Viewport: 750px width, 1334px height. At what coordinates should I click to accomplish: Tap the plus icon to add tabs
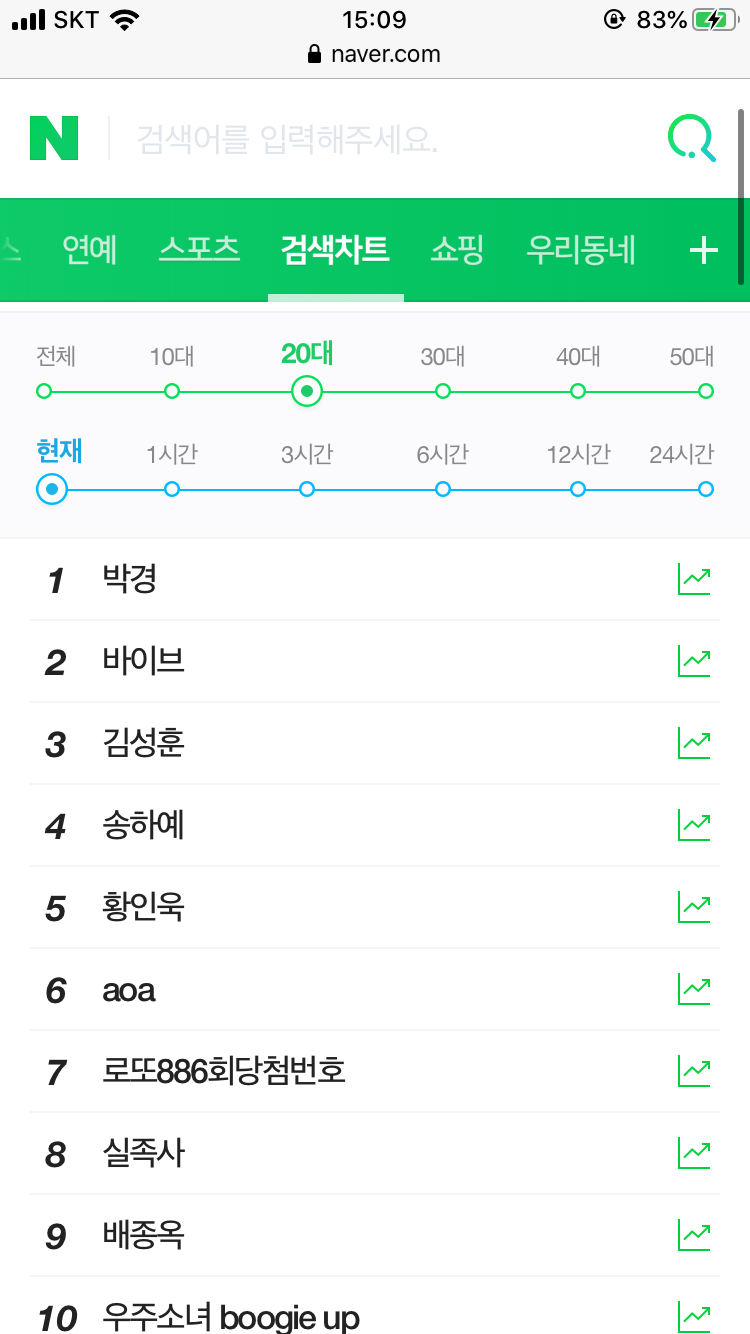[x=704, y=250]
